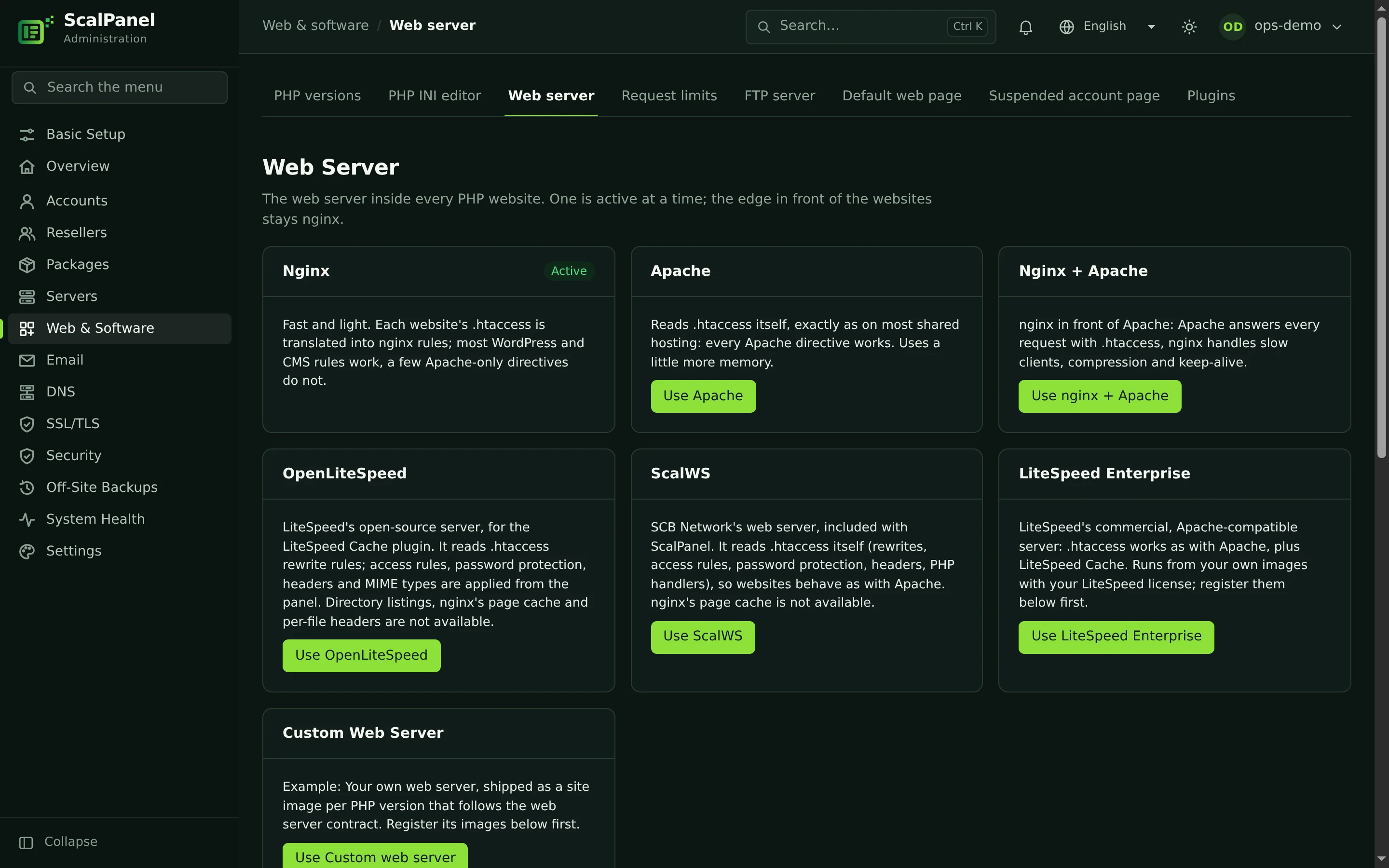The width and height of the screenshot is (1389, 868).
Task: Click the Off-Site Backups history icon
Action: tap(27, 488)
